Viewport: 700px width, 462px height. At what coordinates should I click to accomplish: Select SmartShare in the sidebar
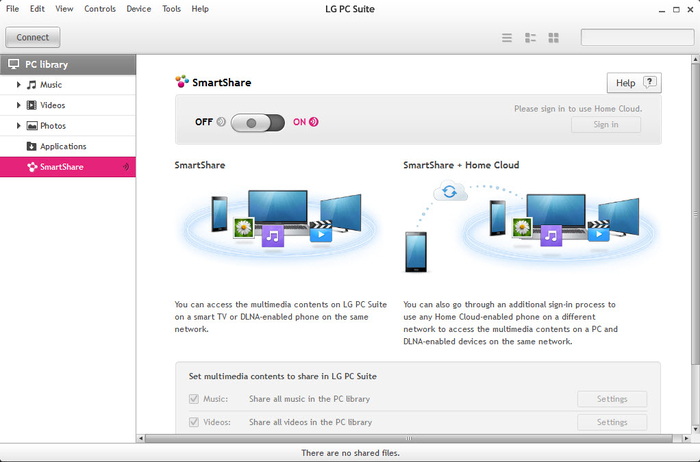pos(68,167)
